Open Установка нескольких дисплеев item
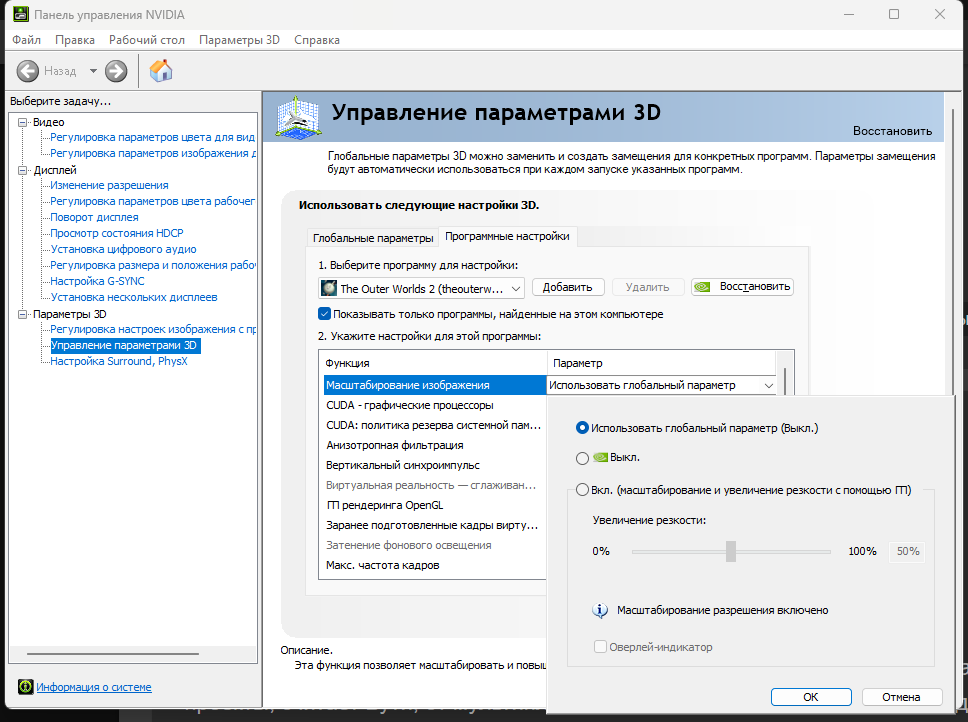The image size is (968, 722). pyautogui.click(x=134, y=297)
